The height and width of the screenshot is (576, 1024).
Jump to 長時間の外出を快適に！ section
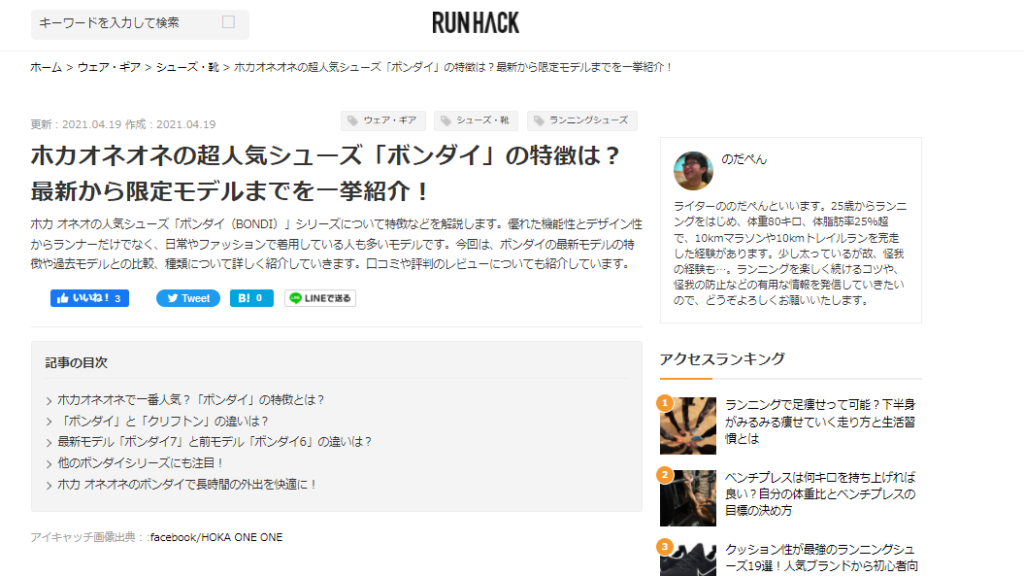point(187,485)
